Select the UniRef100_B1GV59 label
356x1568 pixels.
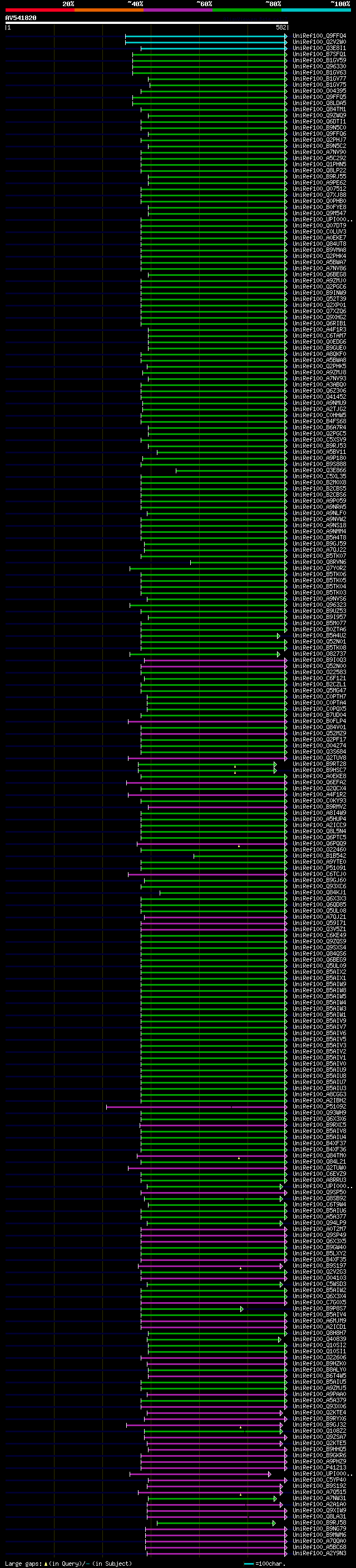(x=319, y=60)
